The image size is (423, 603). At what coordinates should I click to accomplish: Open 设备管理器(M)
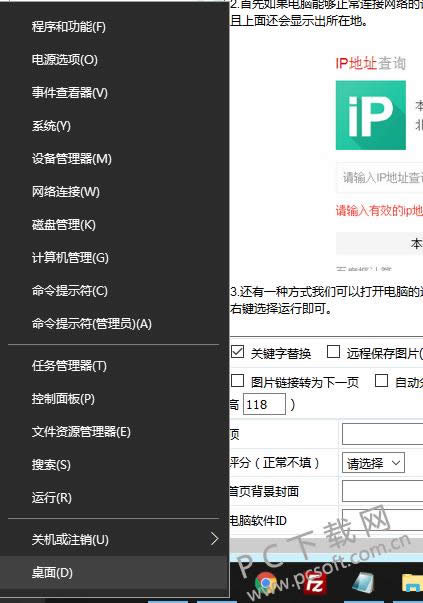(x=115, y=159)
